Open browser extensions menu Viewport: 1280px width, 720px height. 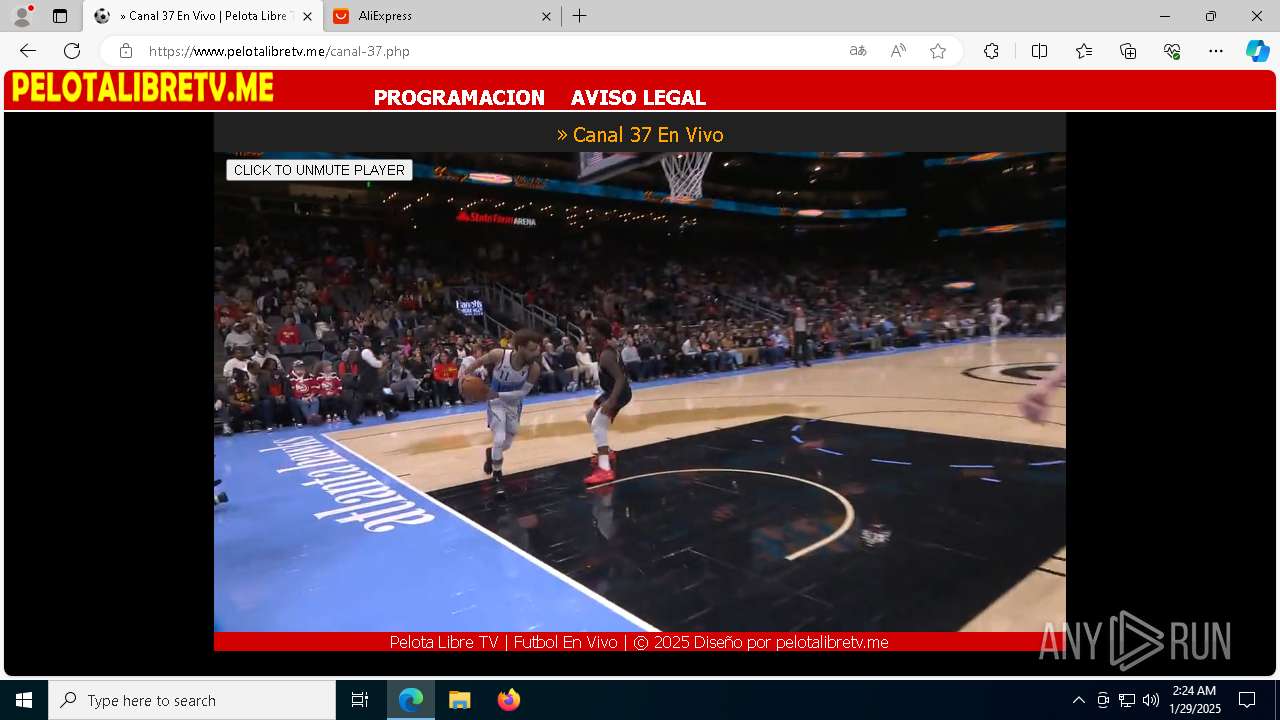(991, 51)
